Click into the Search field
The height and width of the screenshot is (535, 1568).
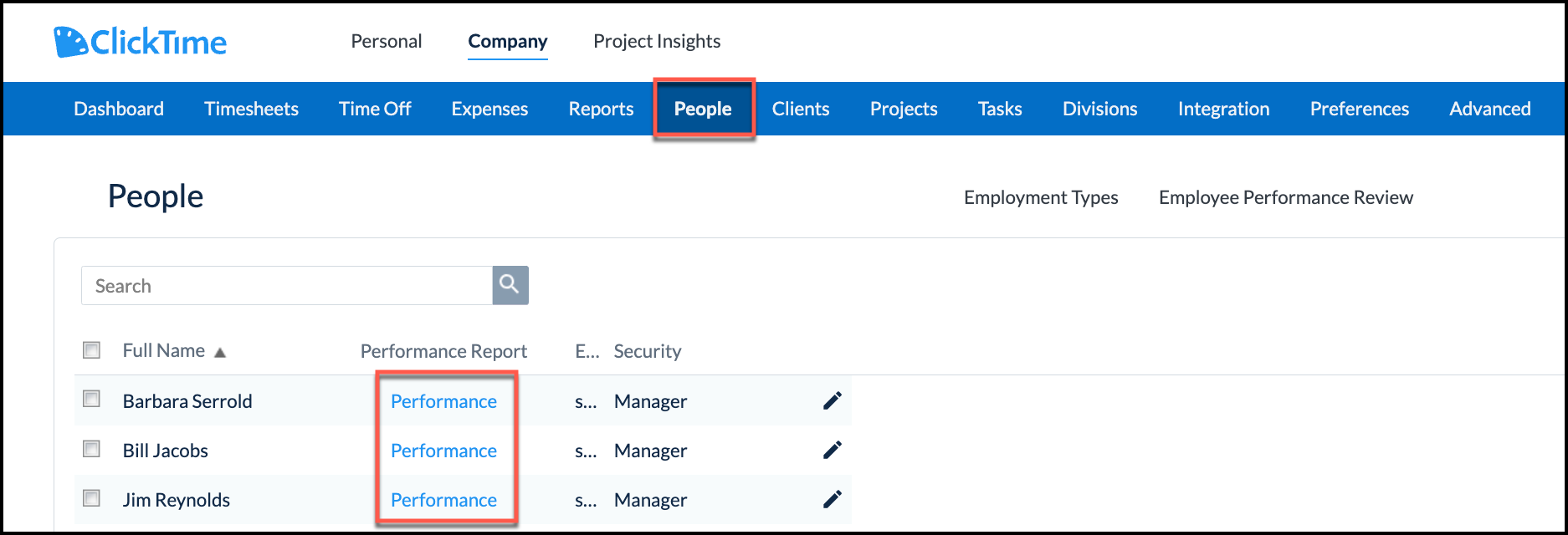[287, 285]
